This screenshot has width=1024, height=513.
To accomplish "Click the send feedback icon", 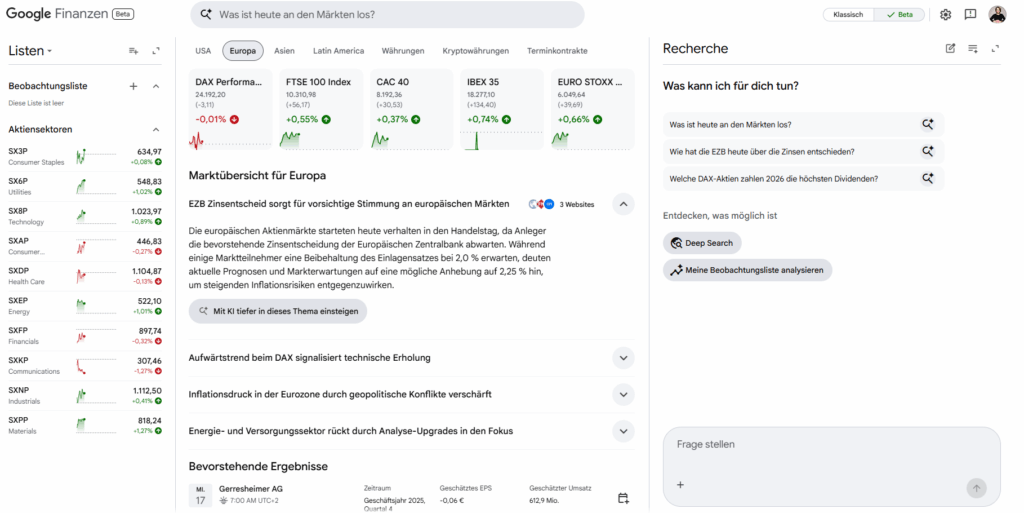I will [x=970, y=14].
